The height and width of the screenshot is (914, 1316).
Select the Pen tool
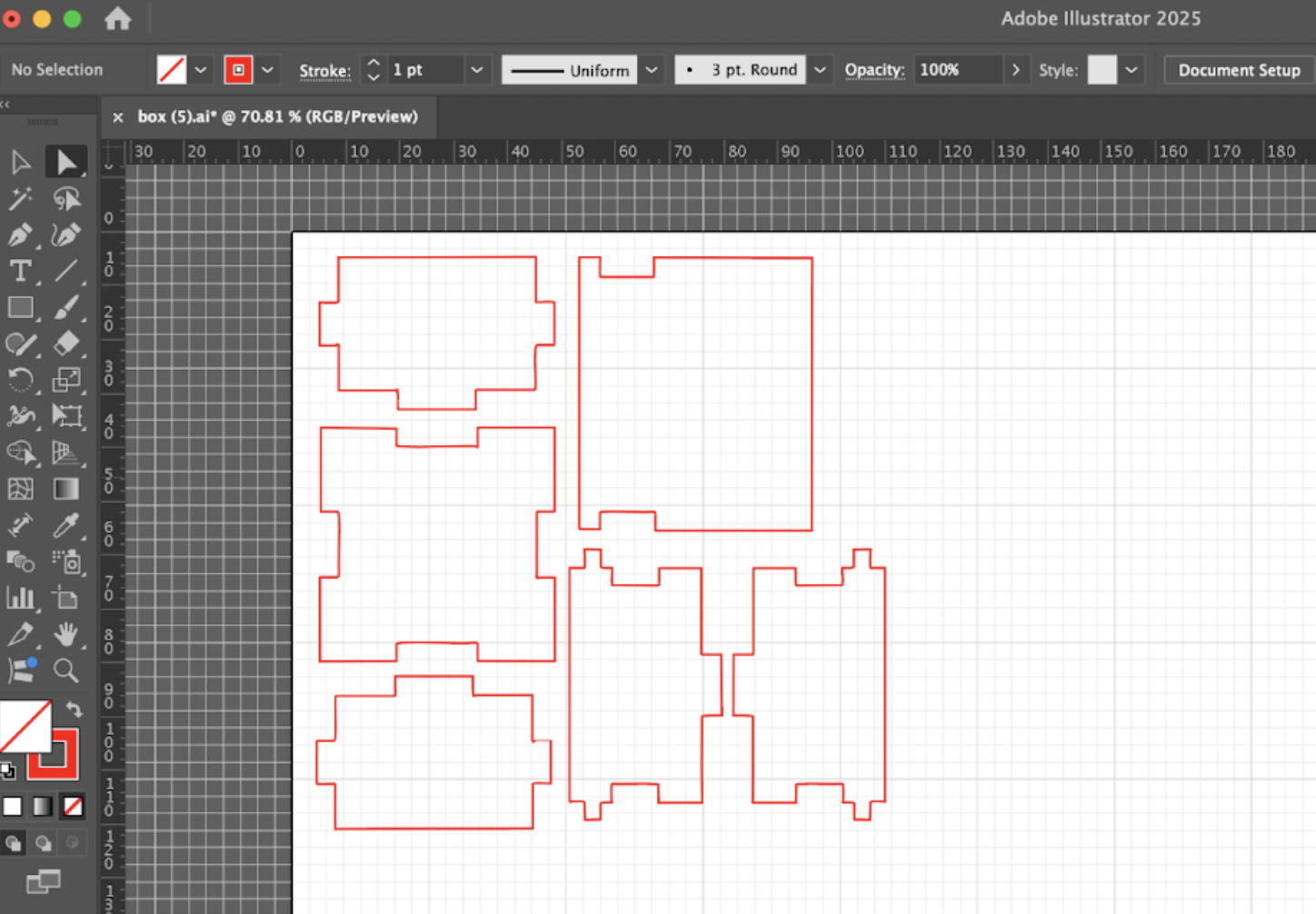(x=20, y=235)
